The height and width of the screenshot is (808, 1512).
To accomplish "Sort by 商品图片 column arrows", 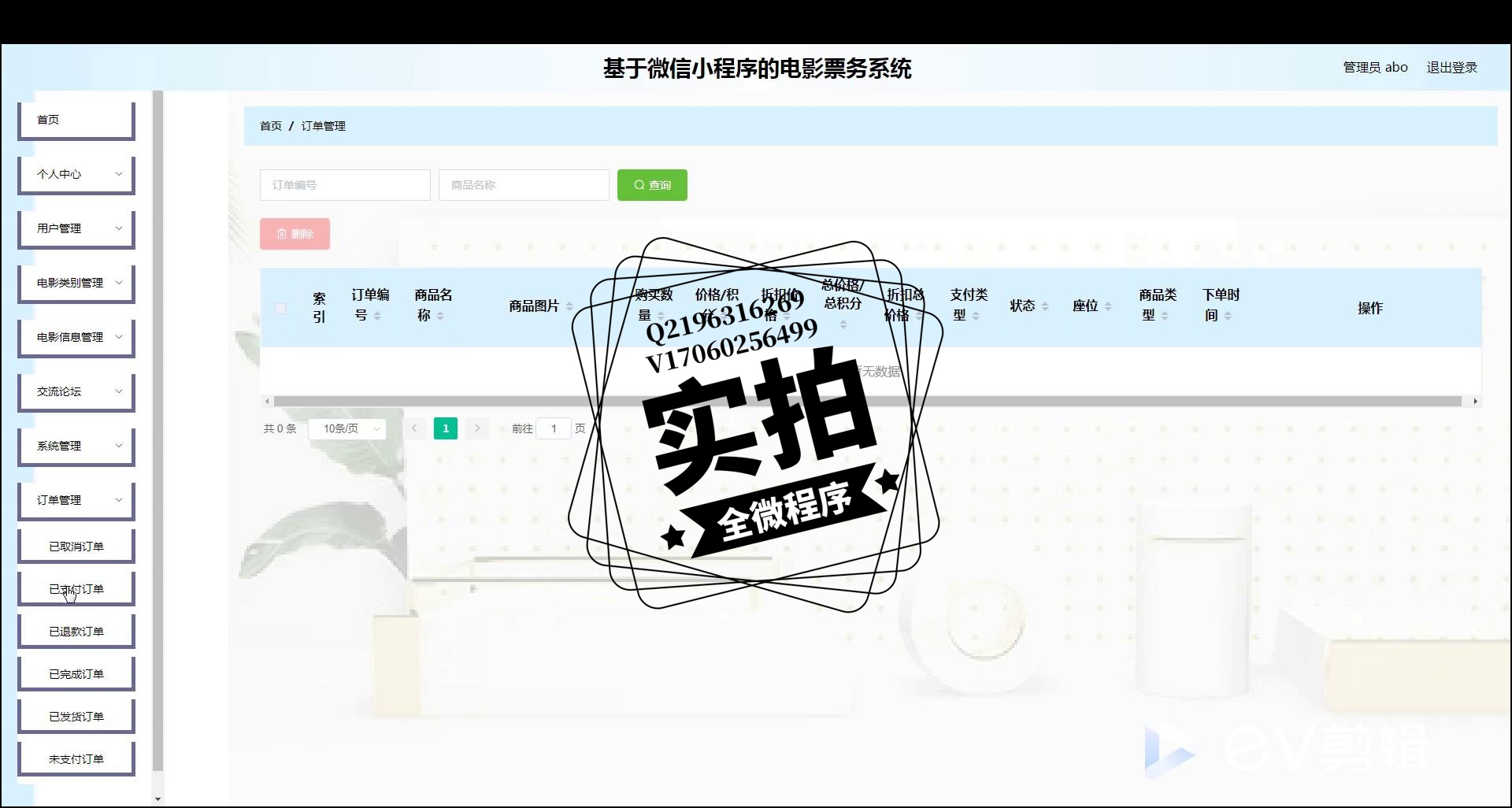I will 569,306.
